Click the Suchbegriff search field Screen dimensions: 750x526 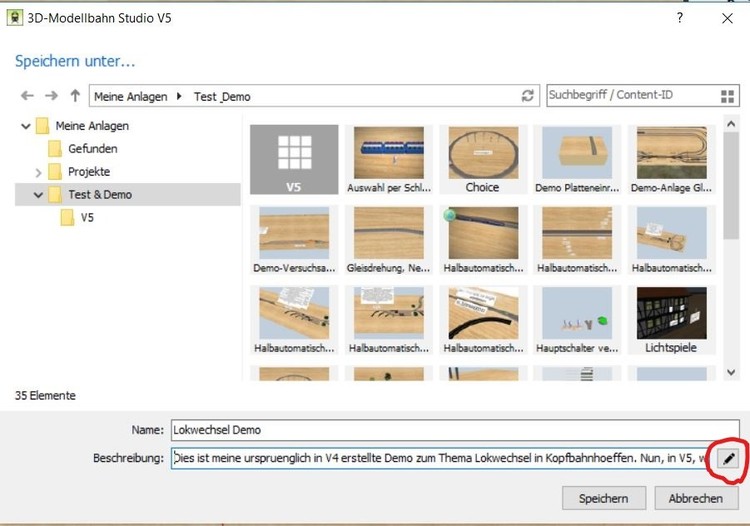(x=630, y=96)
